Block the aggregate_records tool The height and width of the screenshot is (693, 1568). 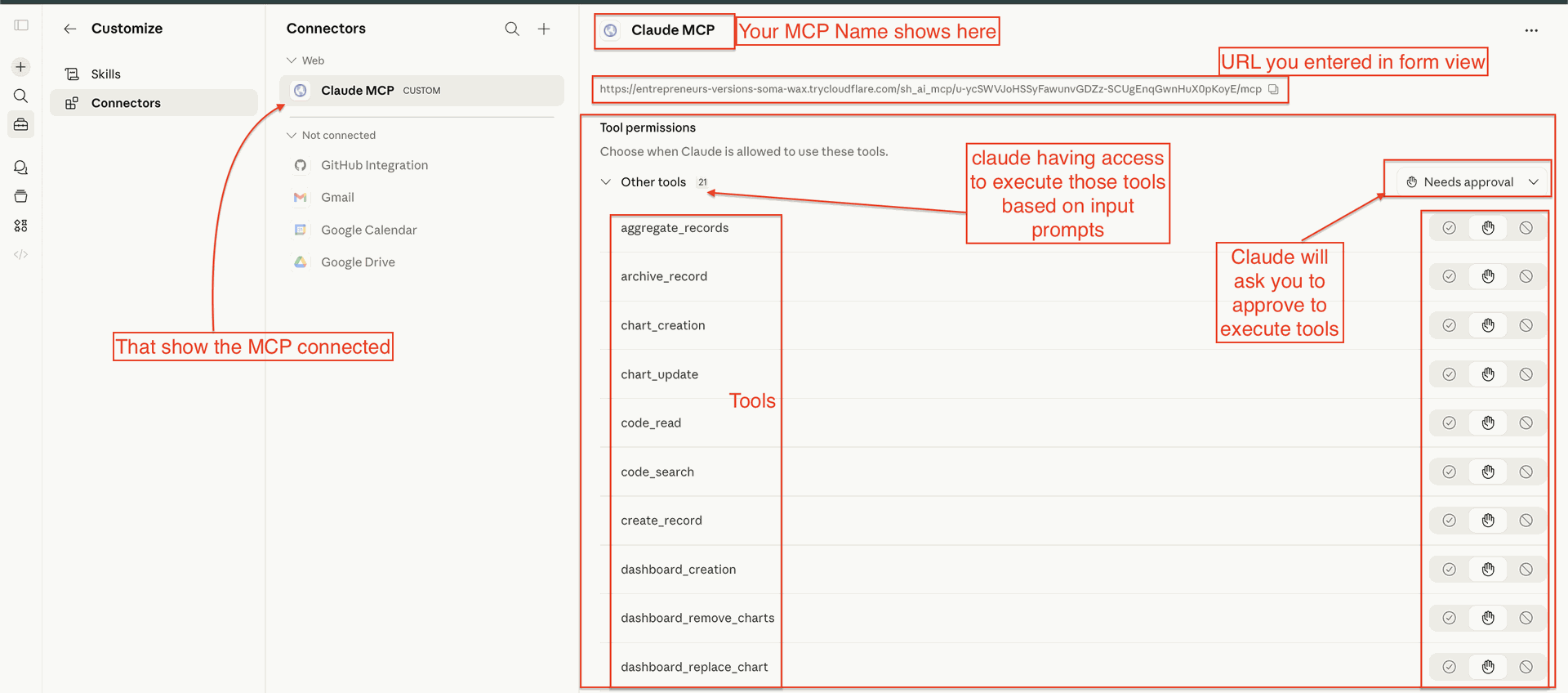[1526, 228]
